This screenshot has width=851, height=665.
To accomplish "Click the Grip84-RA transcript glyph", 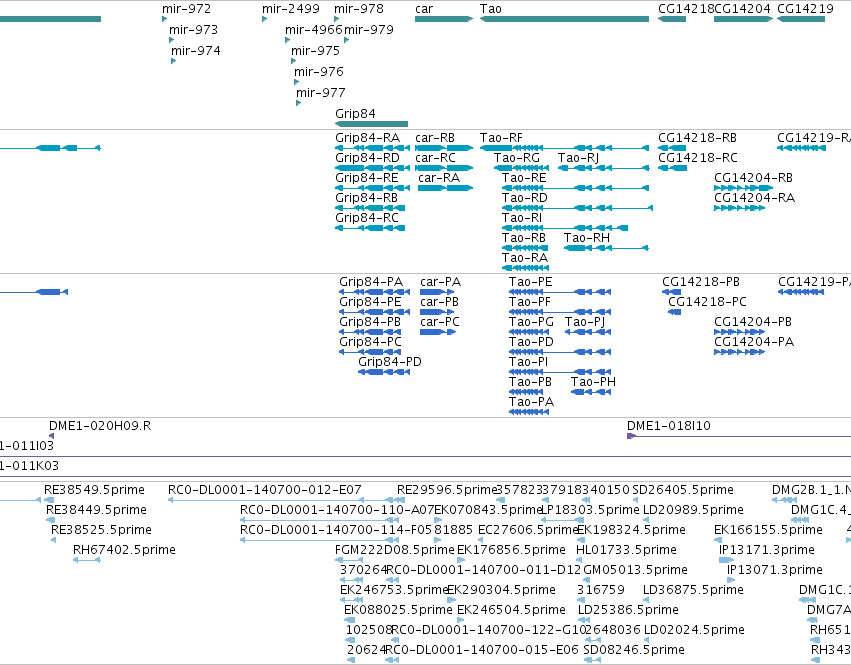I will (x=372, y=148).
